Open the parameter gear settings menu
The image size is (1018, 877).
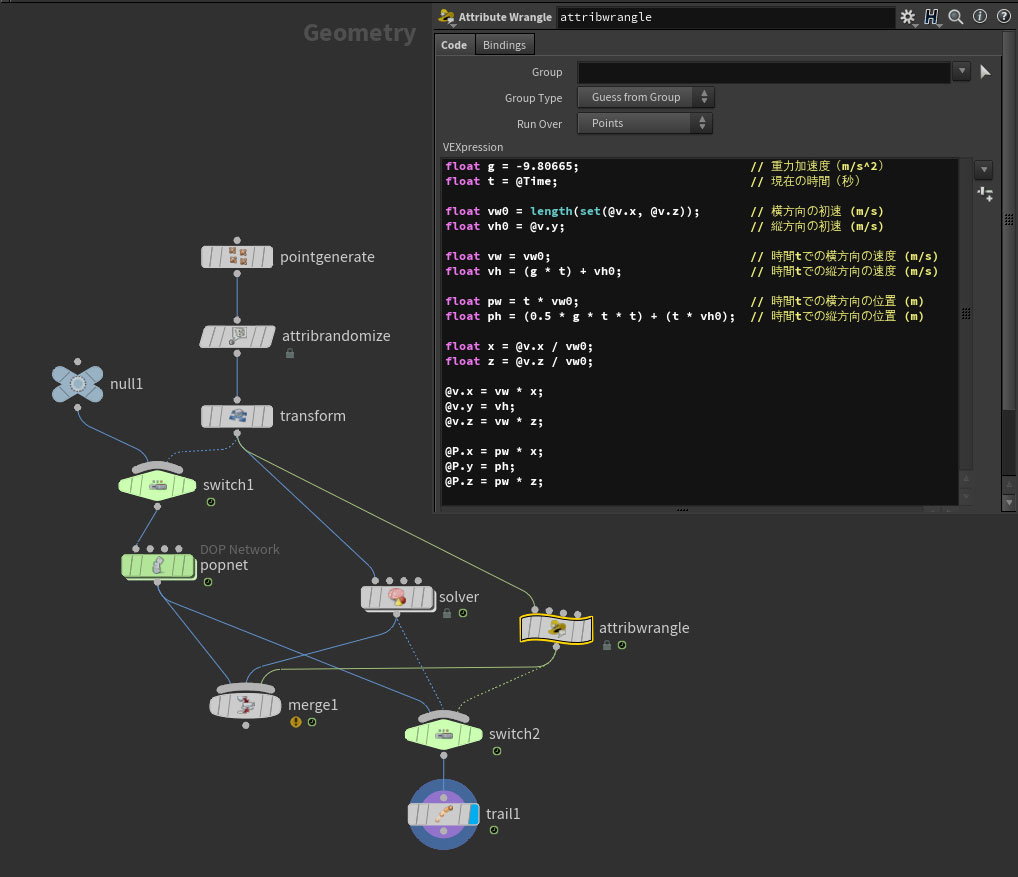click(x=908, y=17)
